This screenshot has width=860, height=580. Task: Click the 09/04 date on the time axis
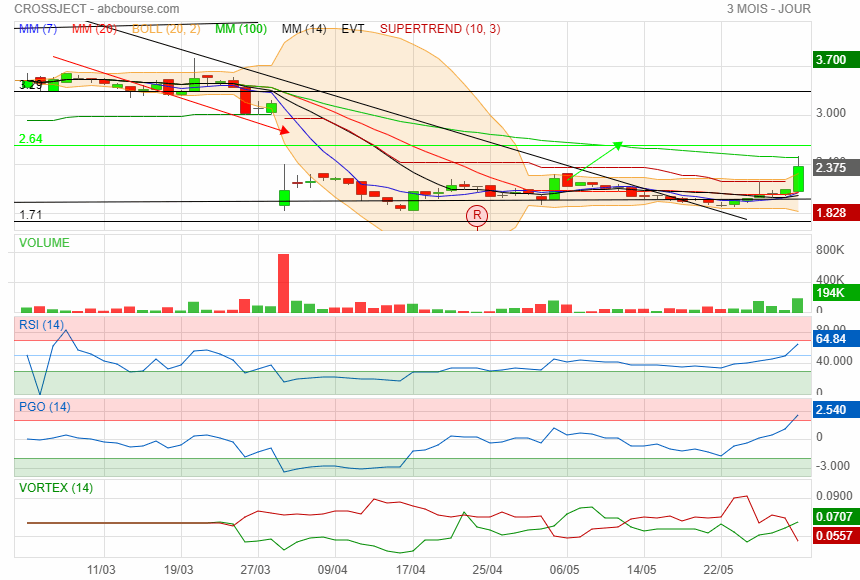[x=333, y=569]
